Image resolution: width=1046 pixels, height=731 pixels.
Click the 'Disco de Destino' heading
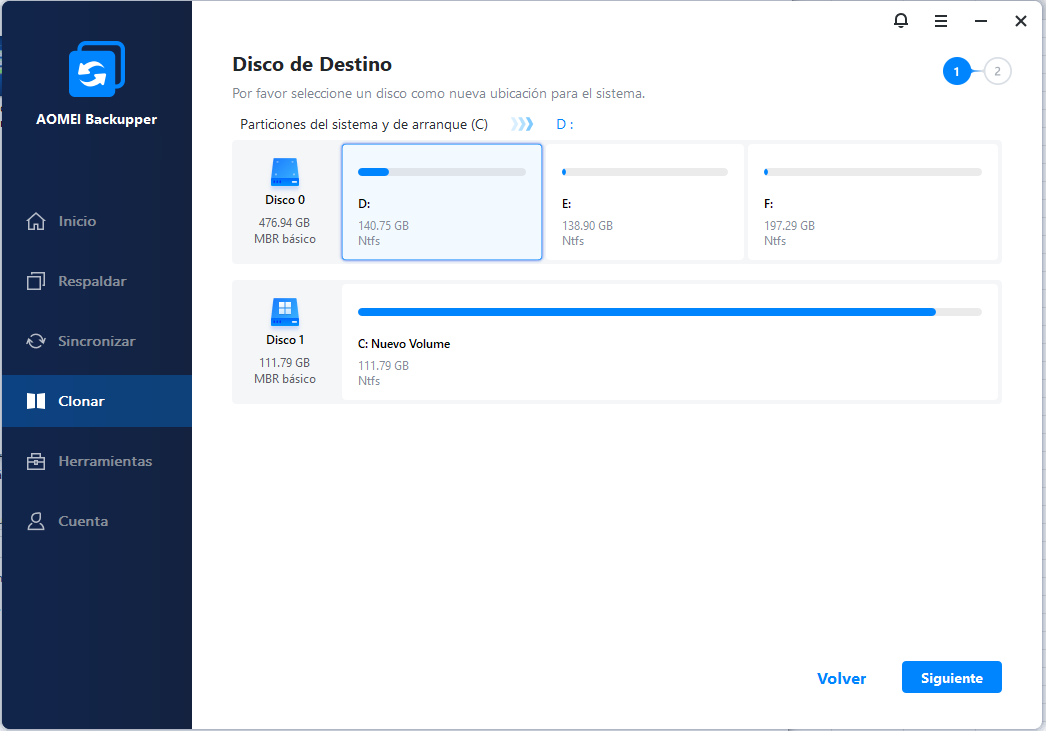click(312, 64)
